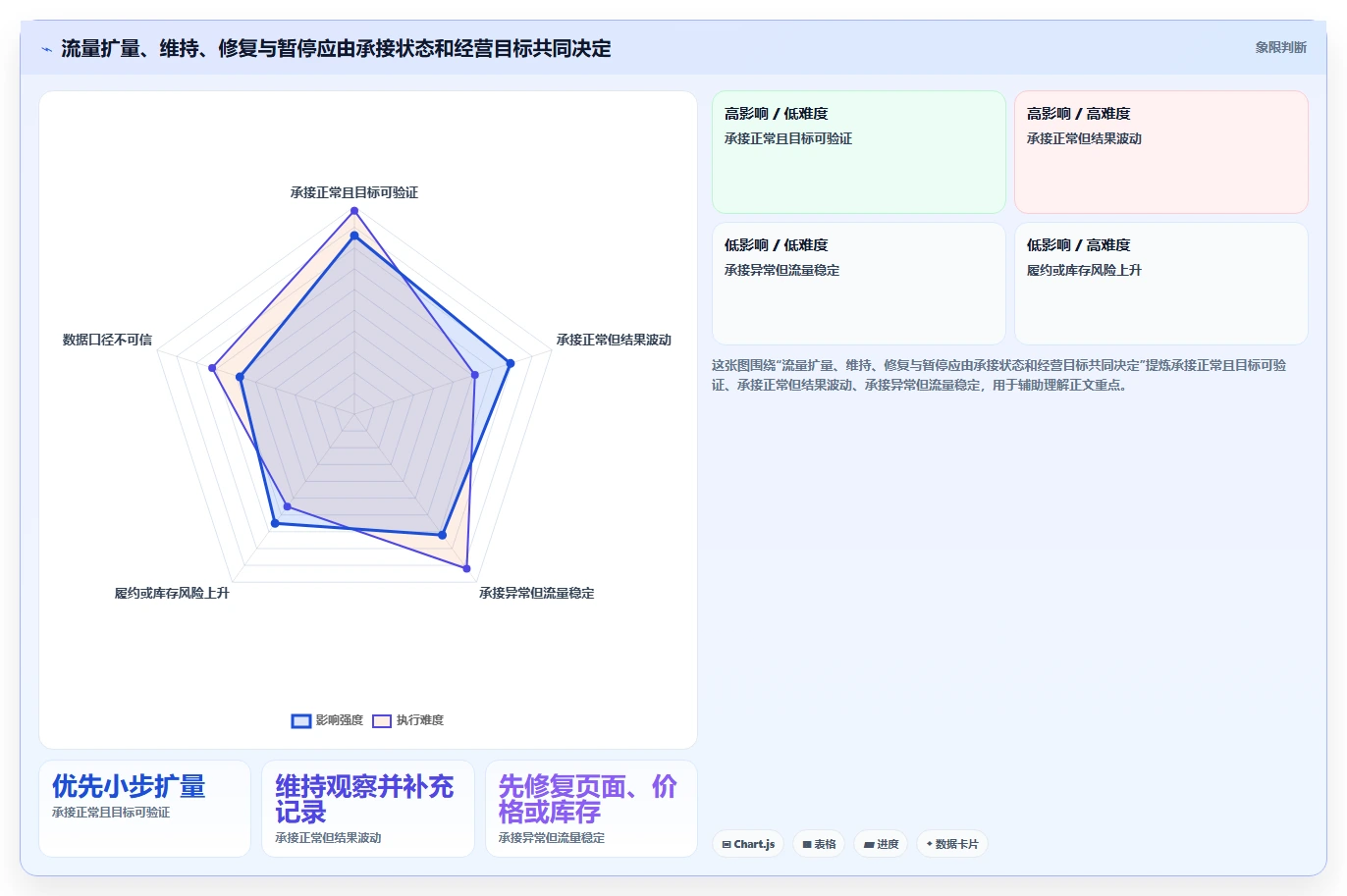This screenshot has height=896, width=1347.
Task: Click radar axis label 承接正常且目标可验证
Action: tap(354, 192)
